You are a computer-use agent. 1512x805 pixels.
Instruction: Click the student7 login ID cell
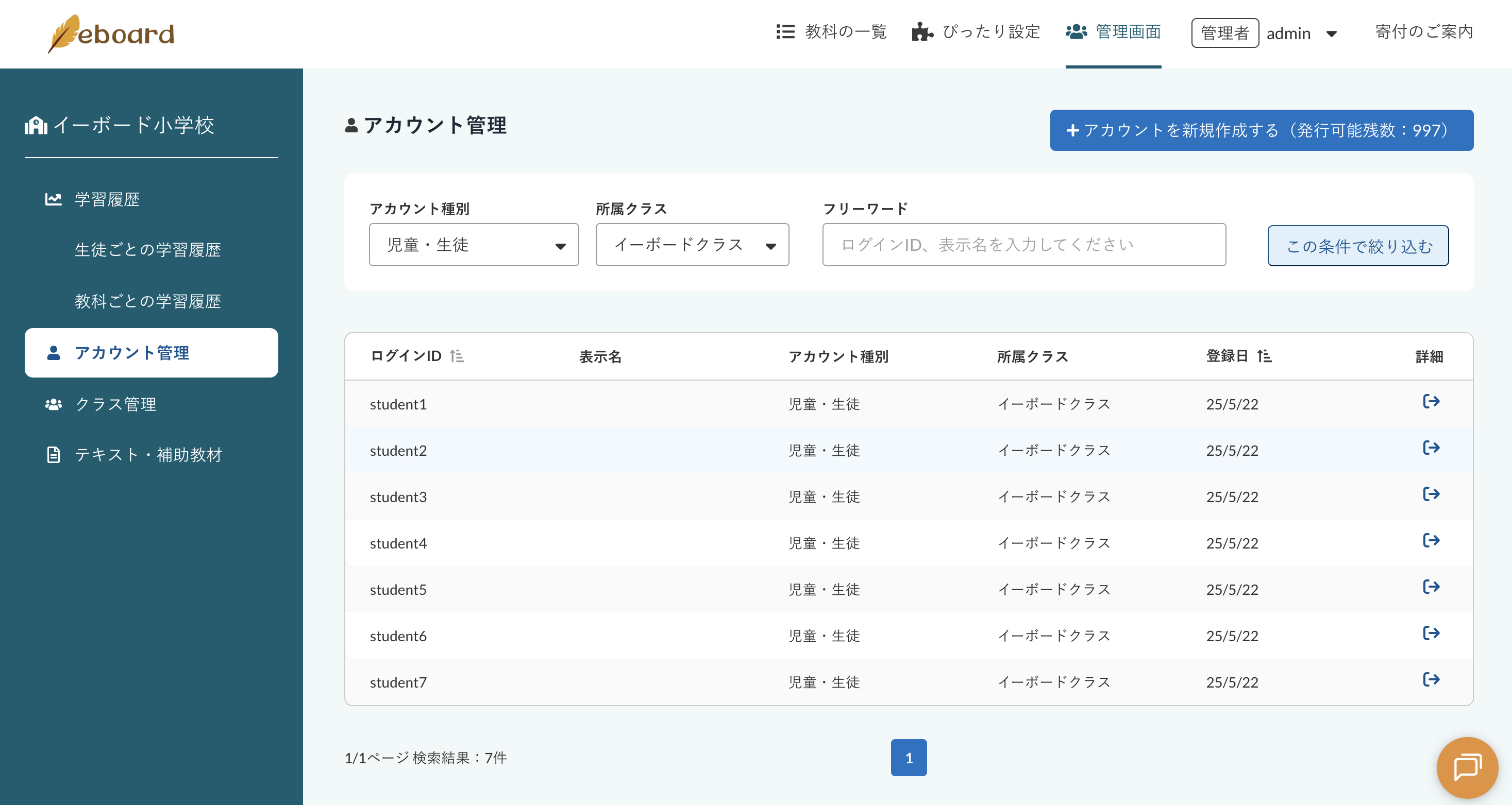(x=398, y=682)
